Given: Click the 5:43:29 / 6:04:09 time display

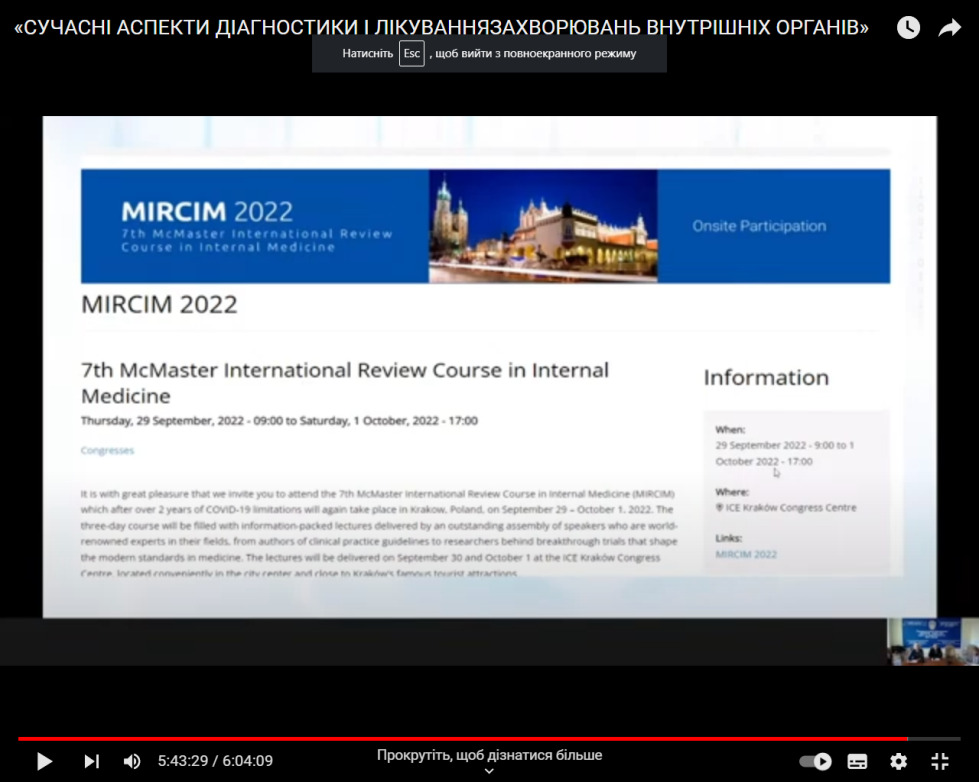Looking at the screenshot, I should tap(215, 761).
